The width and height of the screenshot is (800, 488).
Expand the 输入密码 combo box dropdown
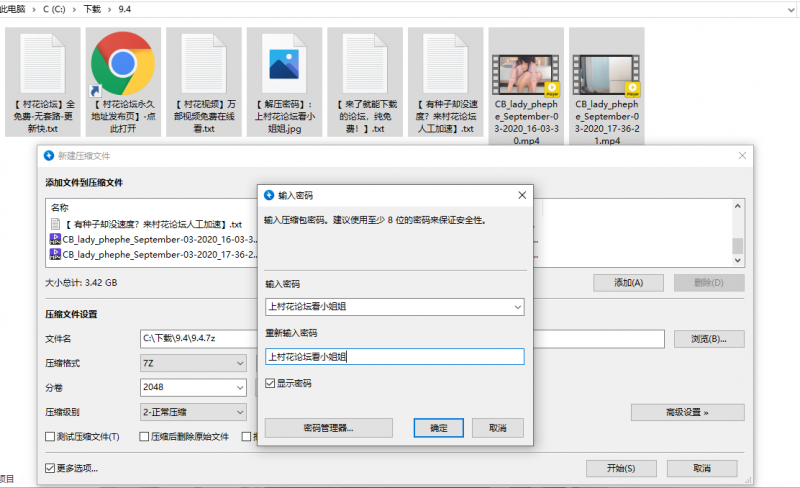(x=516, y=307)
